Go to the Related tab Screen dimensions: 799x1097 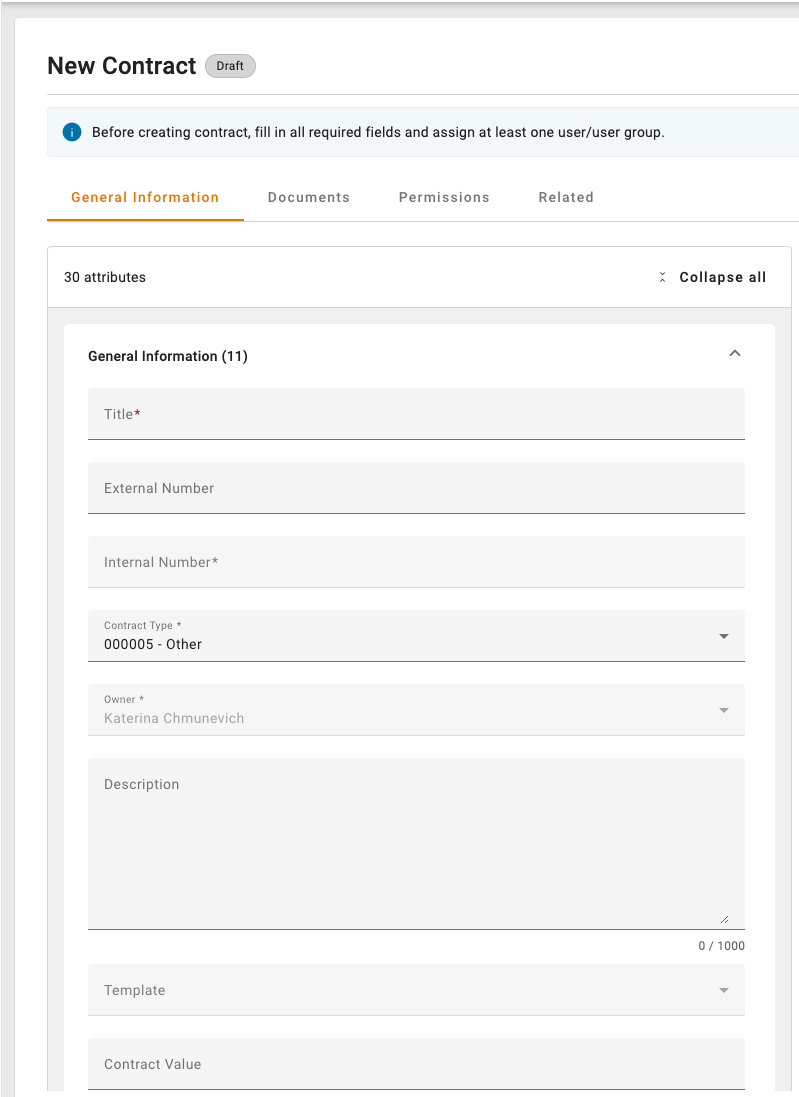coord(566,197)
